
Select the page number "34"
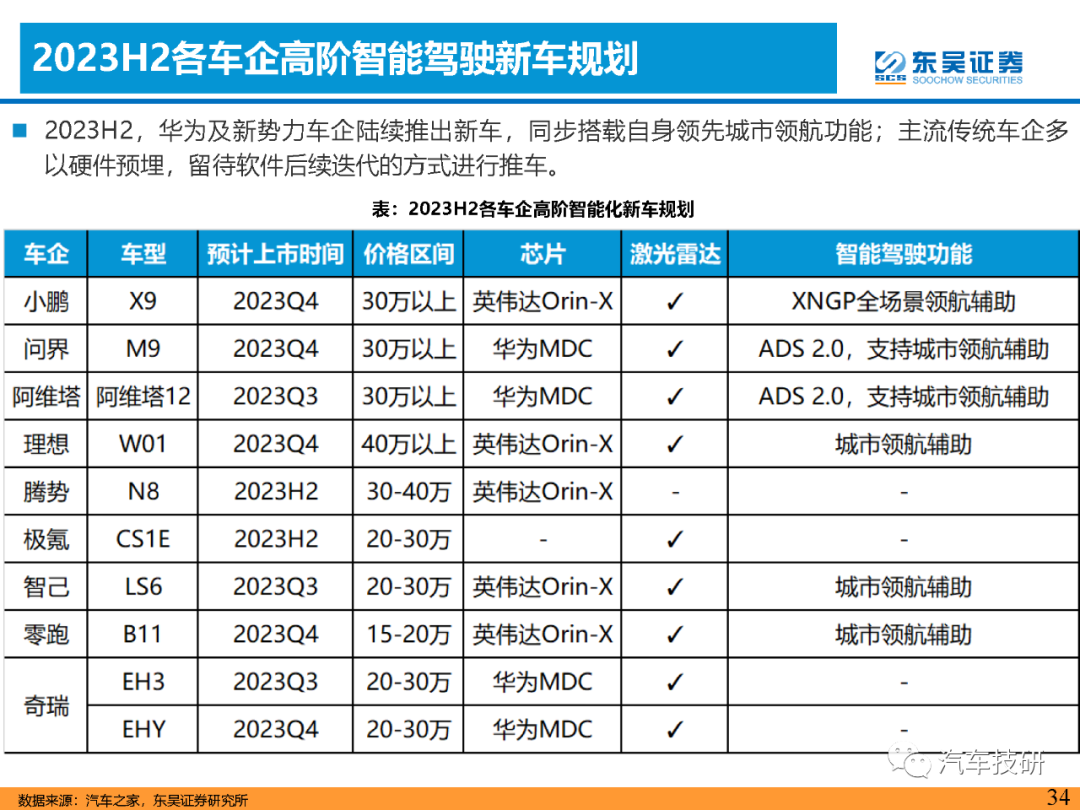1058,797
